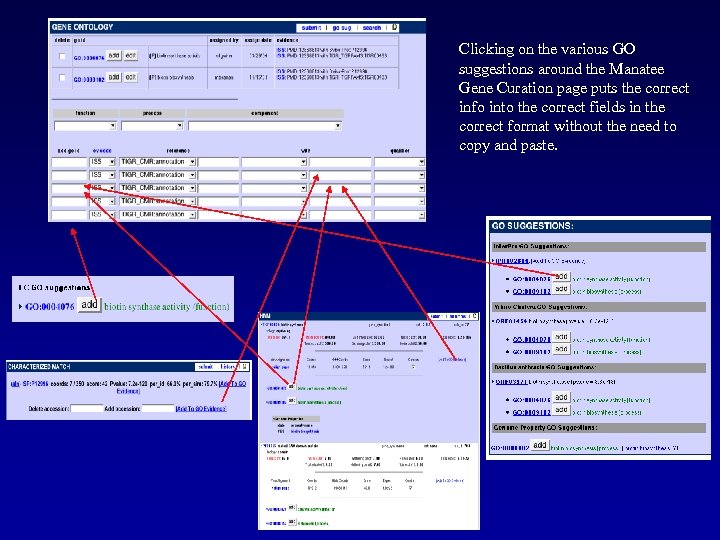Viewport: 720px width, 540px height.
Task: Click add go id field in first row
Action: pyautogui.click(x=69, y=162)
